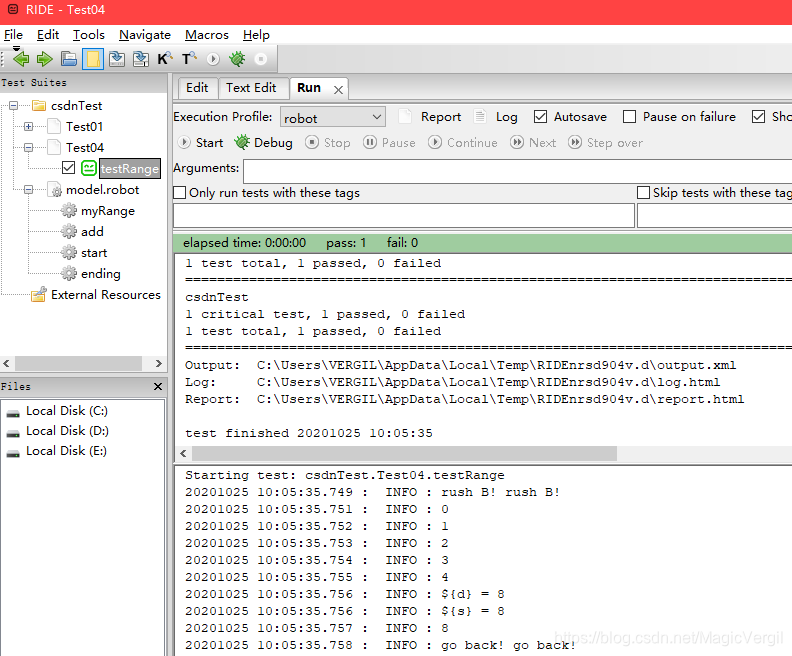The image size is (792, 656).
Task: Close the Run tab
Action: click(338, 90)
